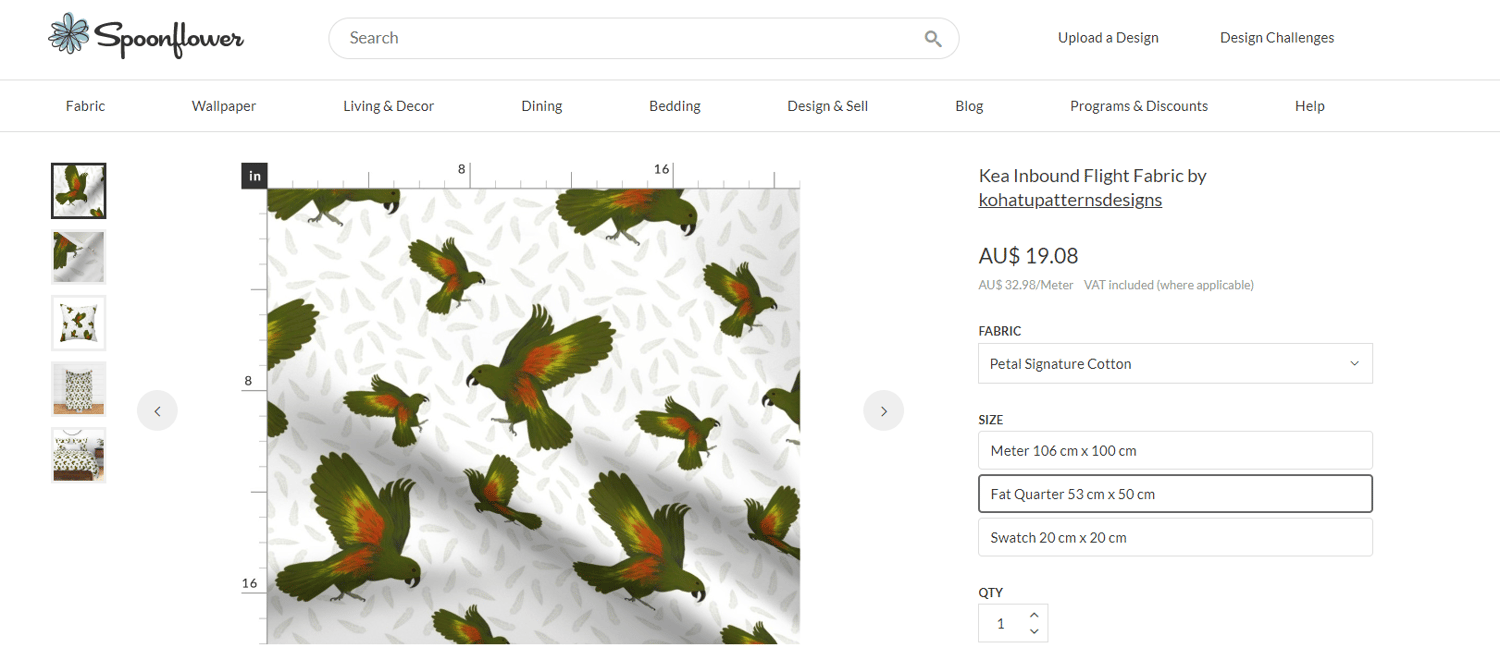Open Upload a Design link
The width and height of the screenshot is (1500, 660).
1108,38
